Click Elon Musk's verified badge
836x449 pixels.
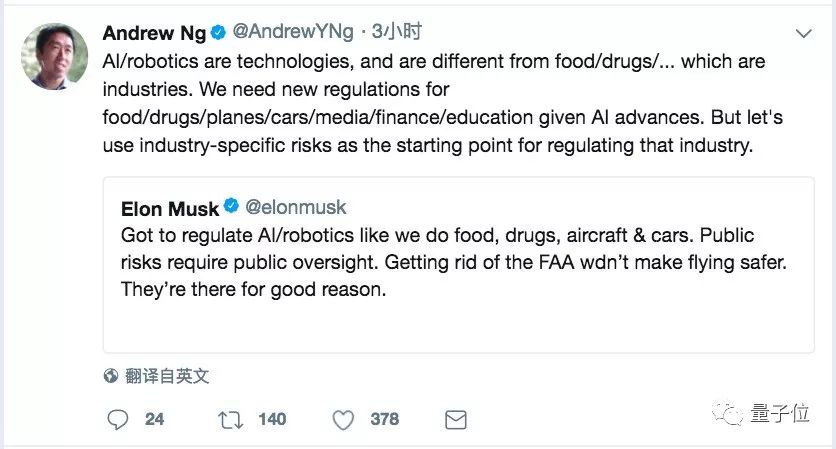[231, 208]
